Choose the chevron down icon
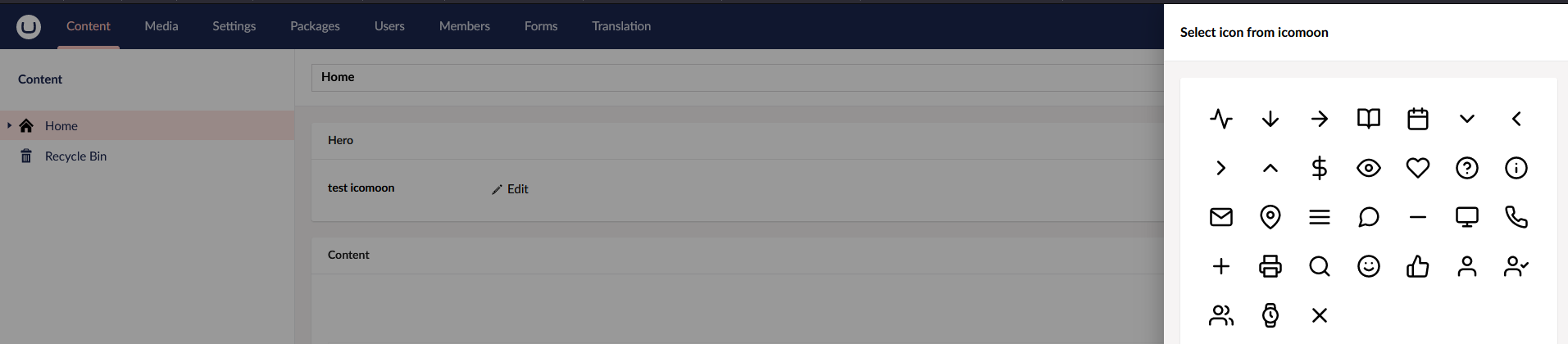The height and width of the screenshot is (344, 1568). [1467, 119]
